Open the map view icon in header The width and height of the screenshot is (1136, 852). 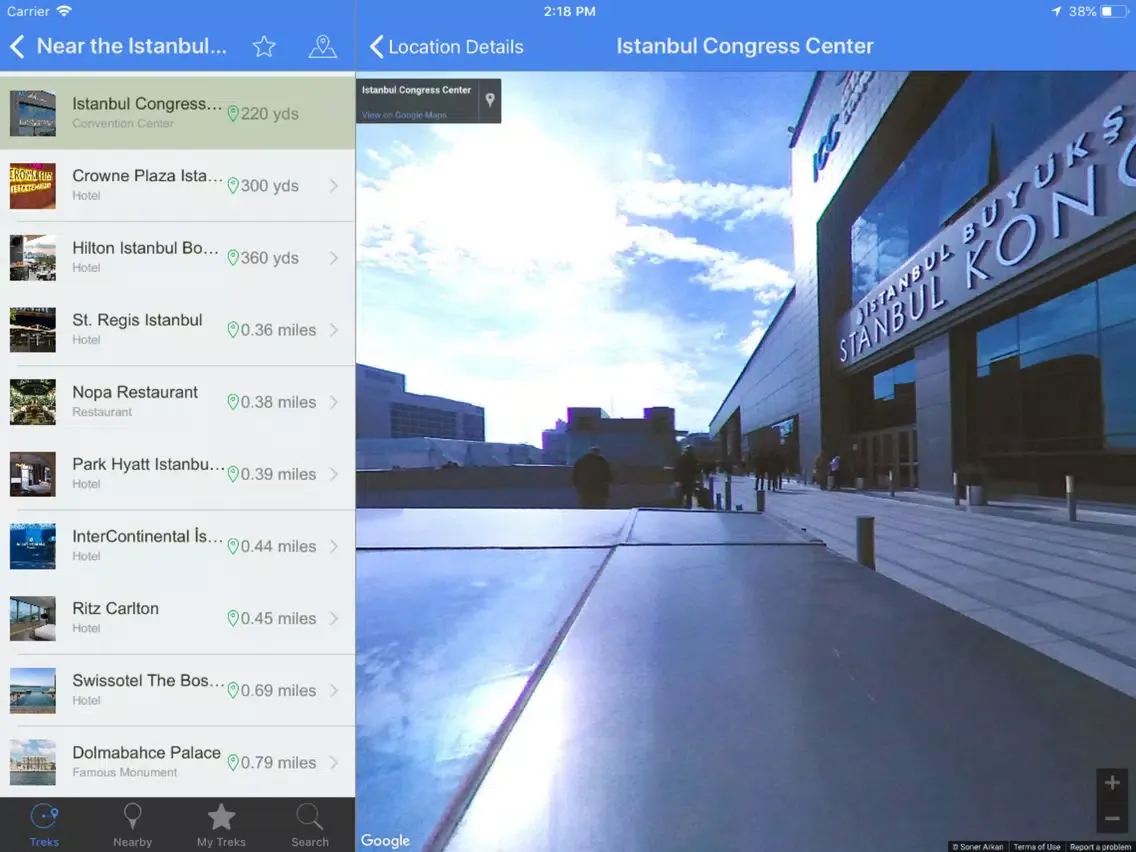tap(322, 46)
